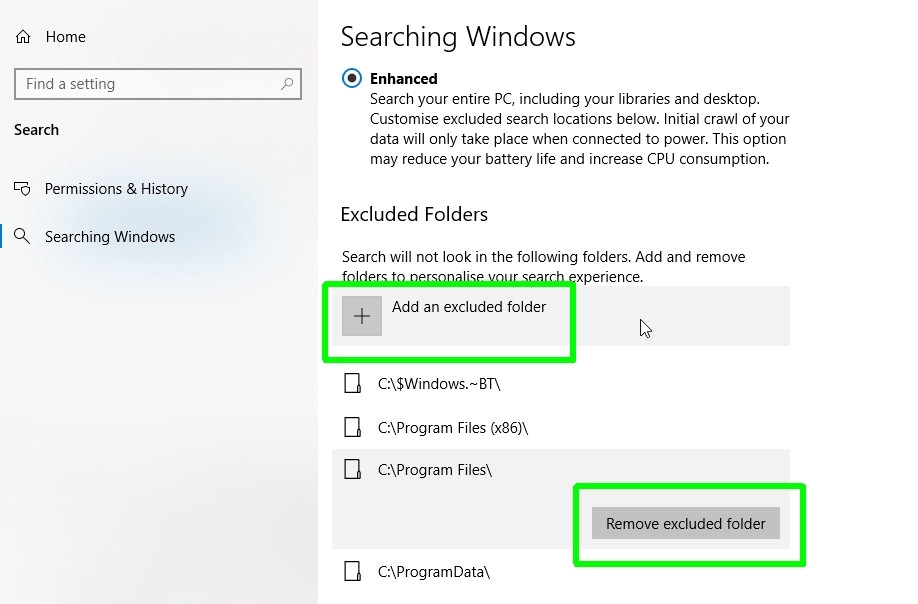Click folder icon next to C:\Program Files (x86)\

(x=352, y=427)
